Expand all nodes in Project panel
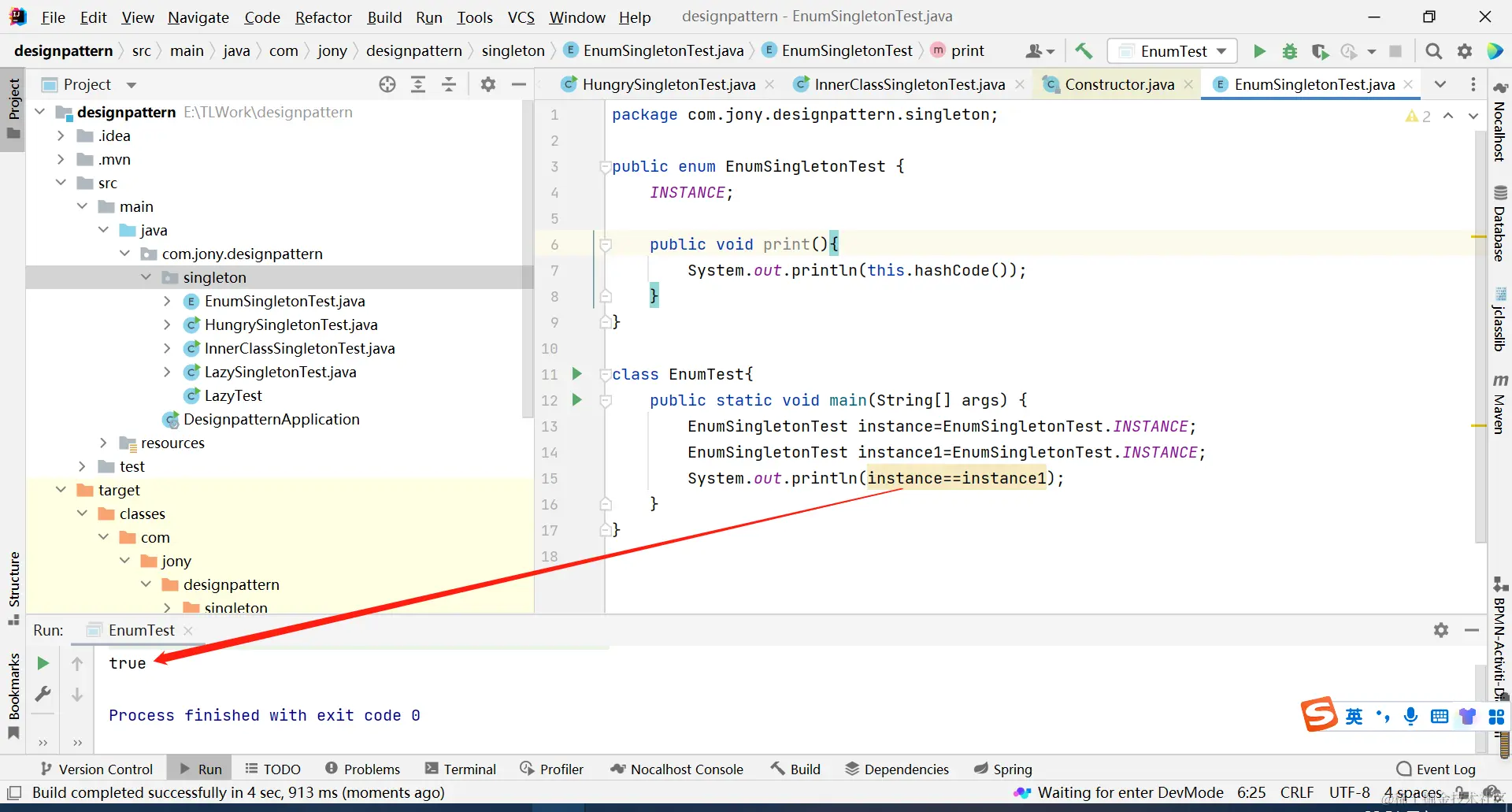1512x812 pixels. pos(418,84)
